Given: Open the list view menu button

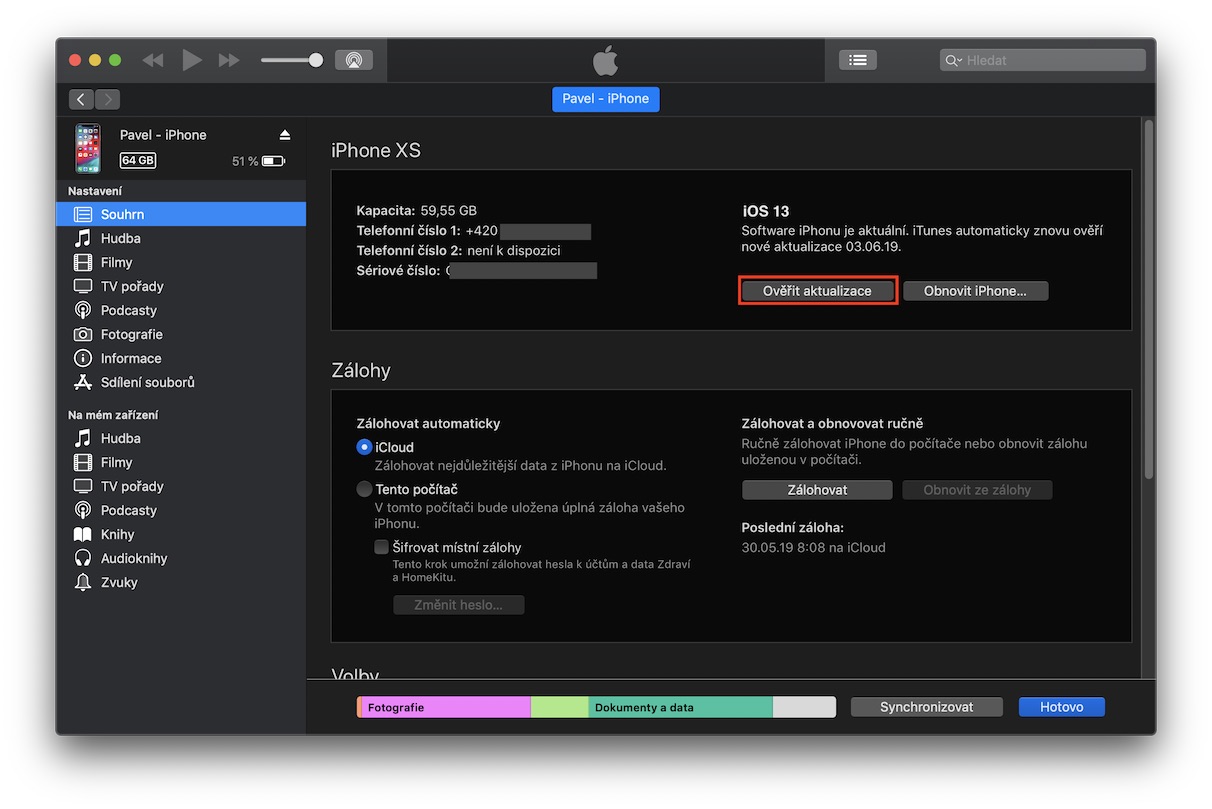Looking at the screenshot, I should click(858, 60).
